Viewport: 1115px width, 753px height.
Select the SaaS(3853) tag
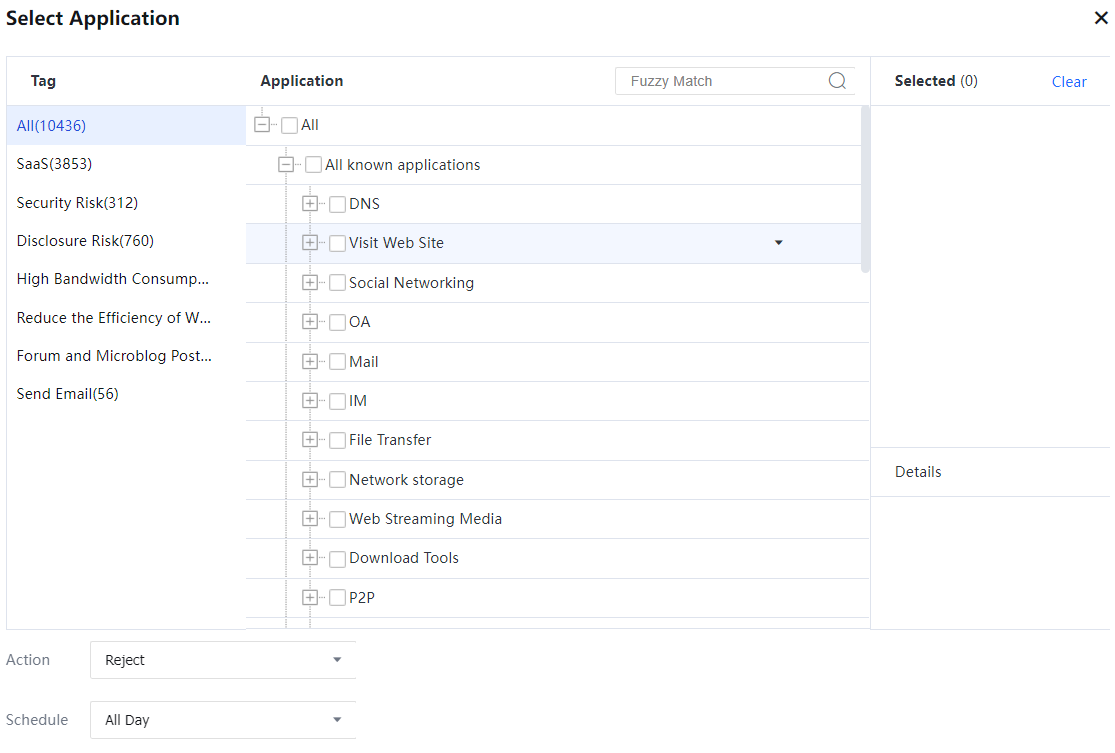[55, 164]
